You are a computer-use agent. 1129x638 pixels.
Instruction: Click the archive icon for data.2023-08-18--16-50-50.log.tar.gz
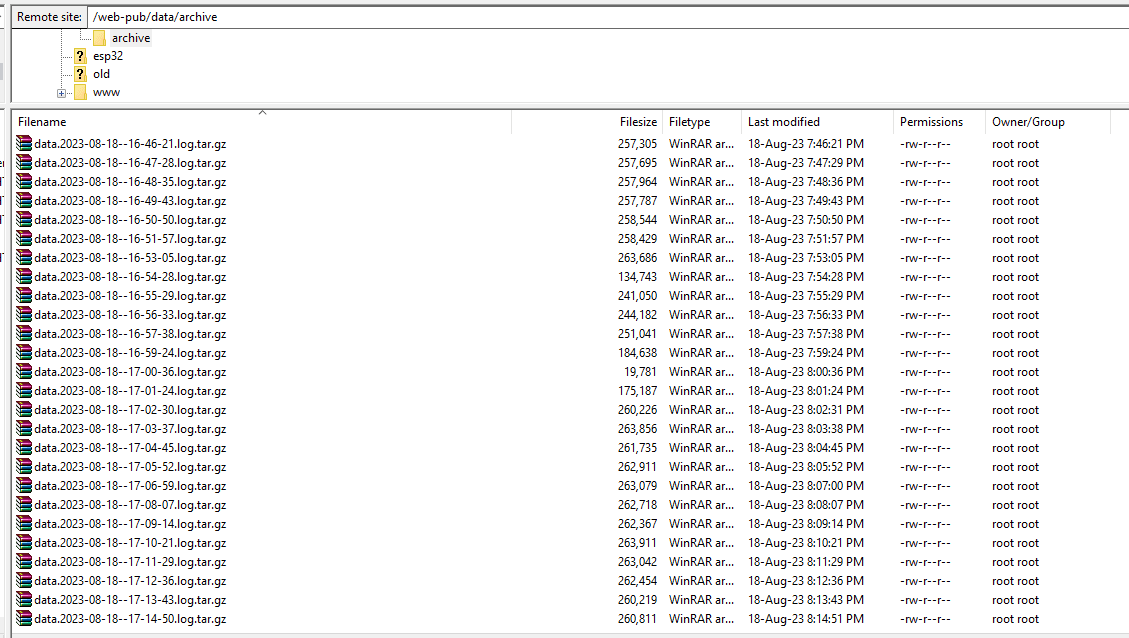click(x=24, y=220)
